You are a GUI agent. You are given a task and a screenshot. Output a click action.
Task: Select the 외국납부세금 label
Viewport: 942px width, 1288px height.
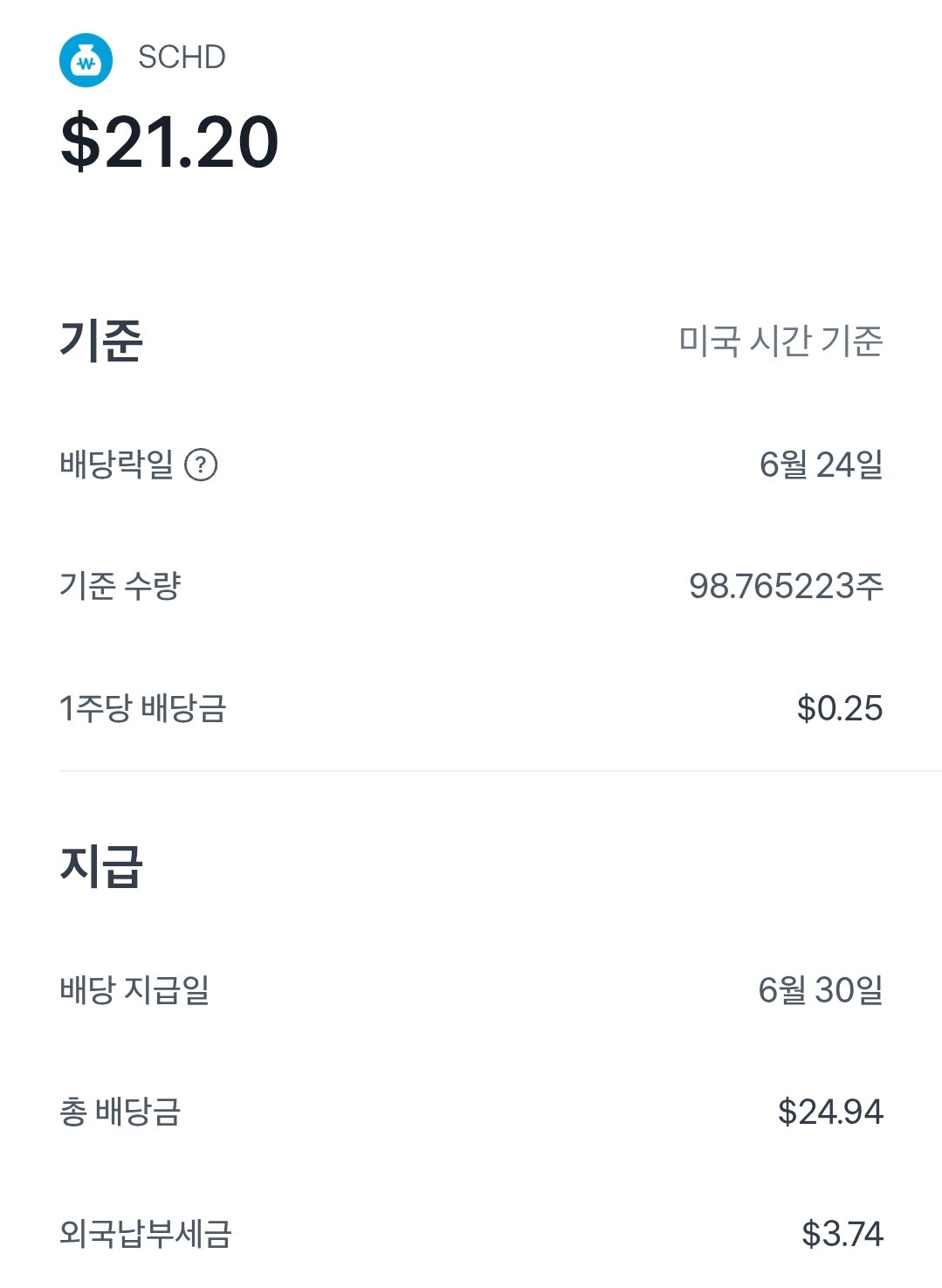145,1234
